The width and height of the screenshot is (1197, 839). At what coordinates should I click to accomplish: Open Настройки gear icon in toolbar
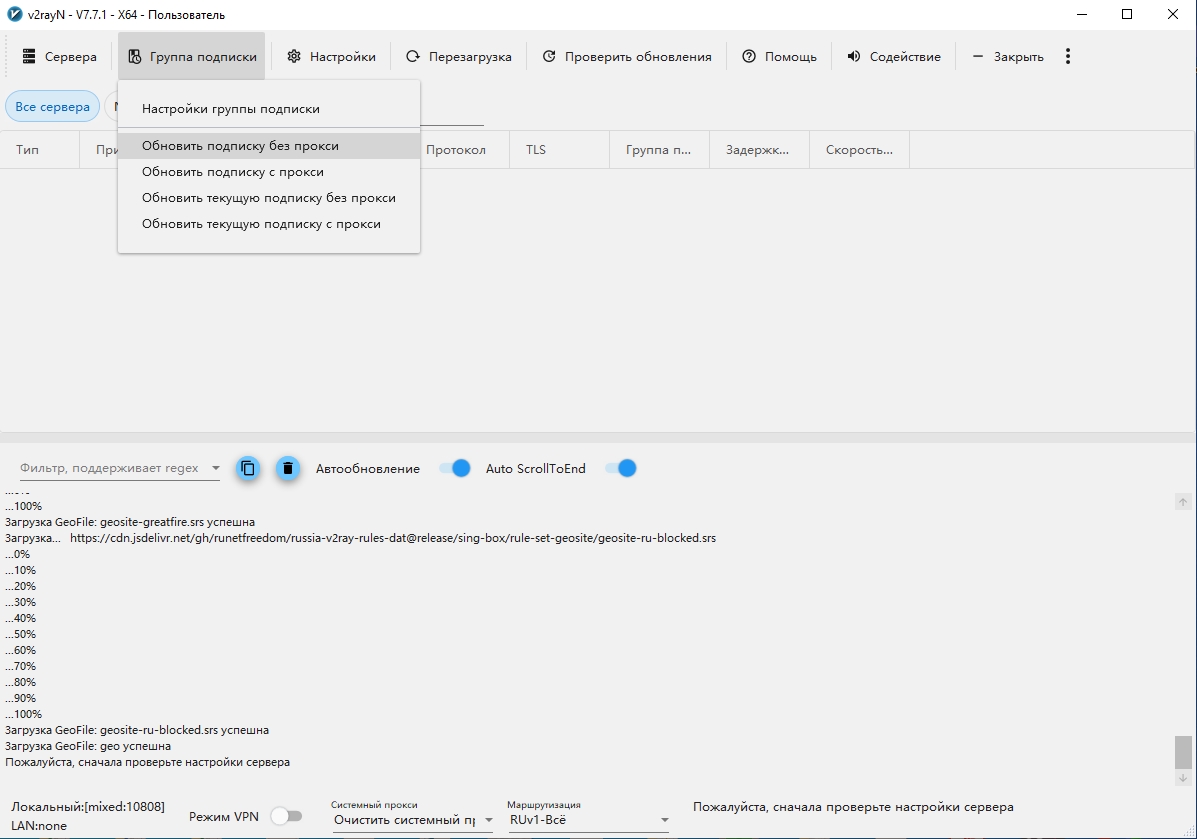(294, 57)
